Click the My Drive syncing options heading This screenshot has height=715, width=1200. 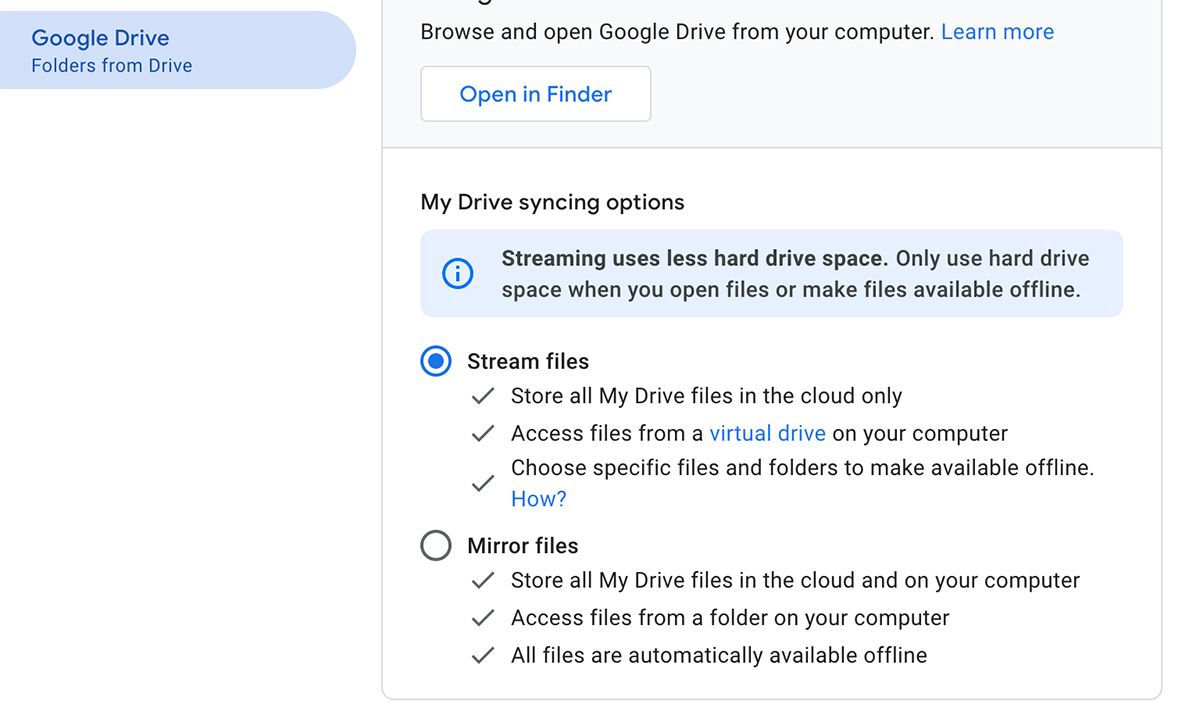(551, 202)
